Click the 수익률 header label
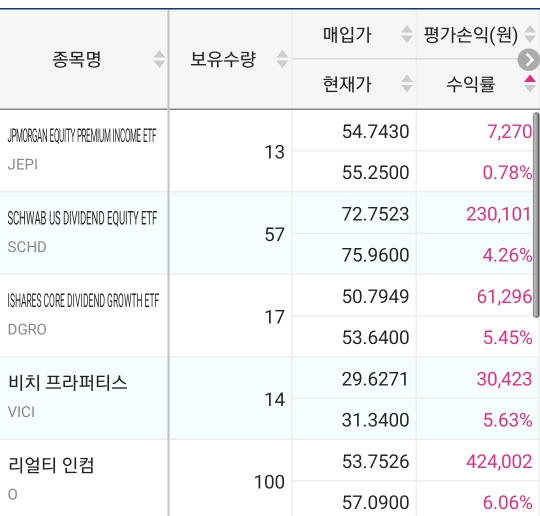 pyautogui.click(x=470, y=84)
